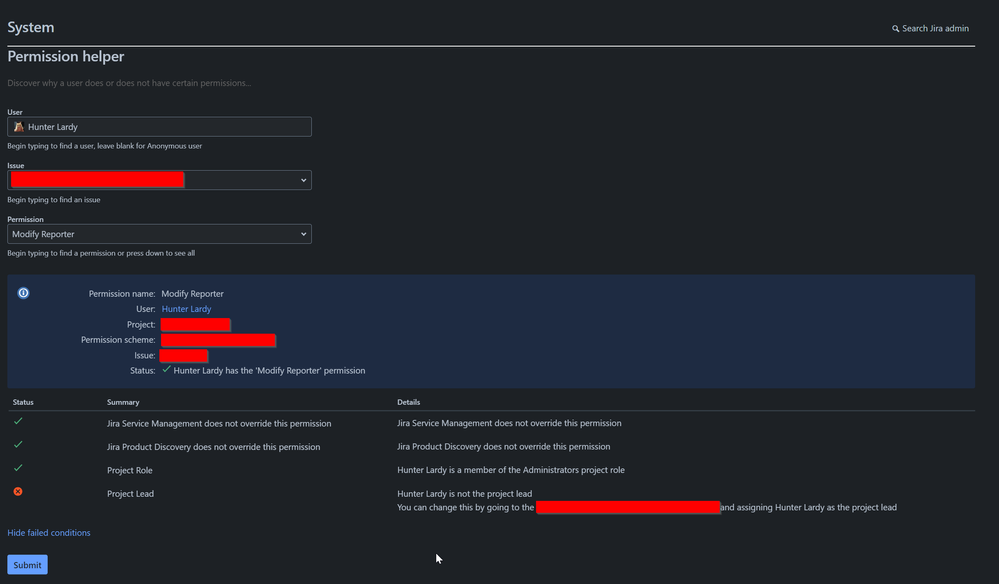Image resolution: width=999 pixels, height=584 pixels.
Task: Click the Summary column header
Action: pos(123,402)
